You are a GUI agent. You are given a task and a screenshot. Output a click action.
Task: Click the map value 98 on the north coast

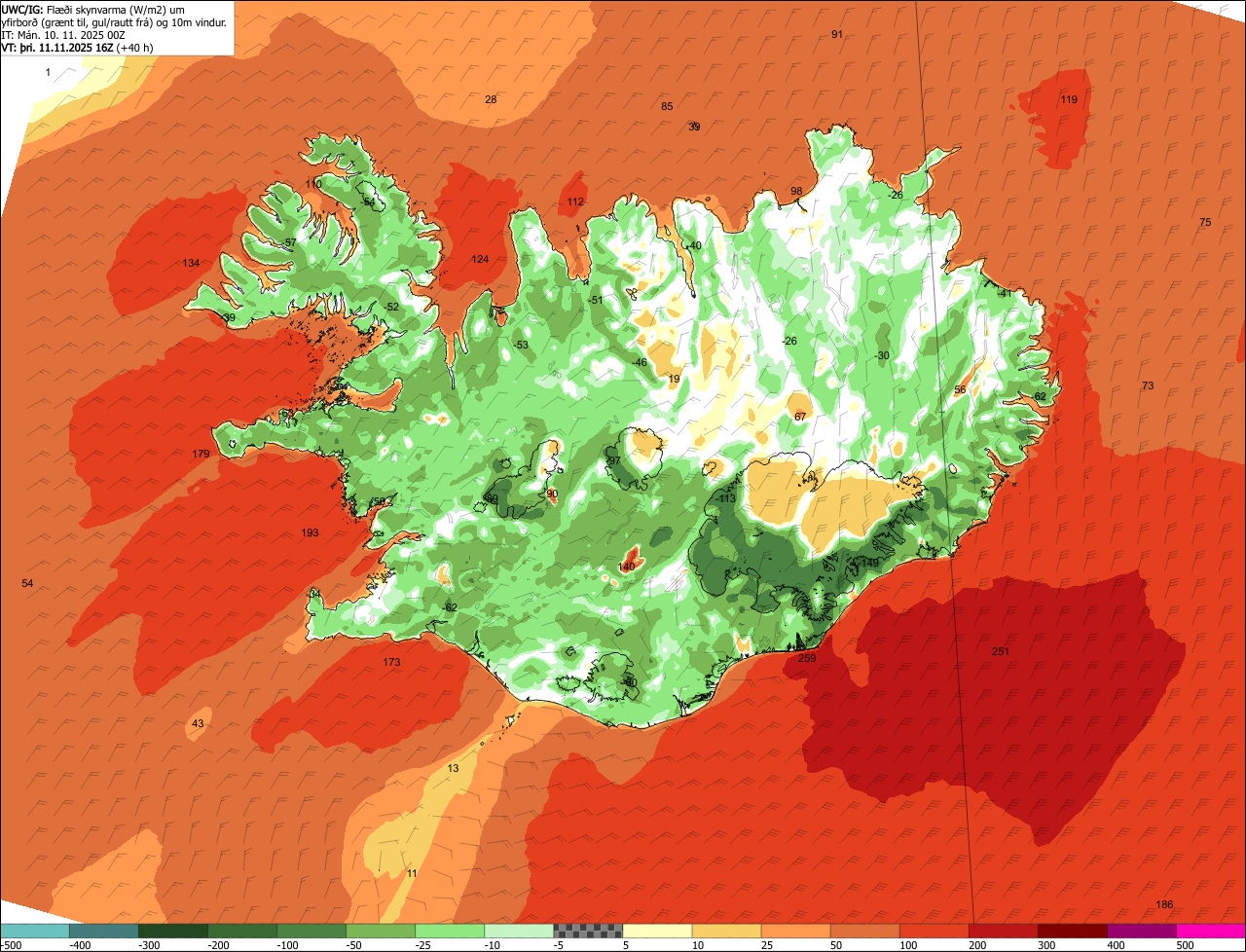[796, 191]
